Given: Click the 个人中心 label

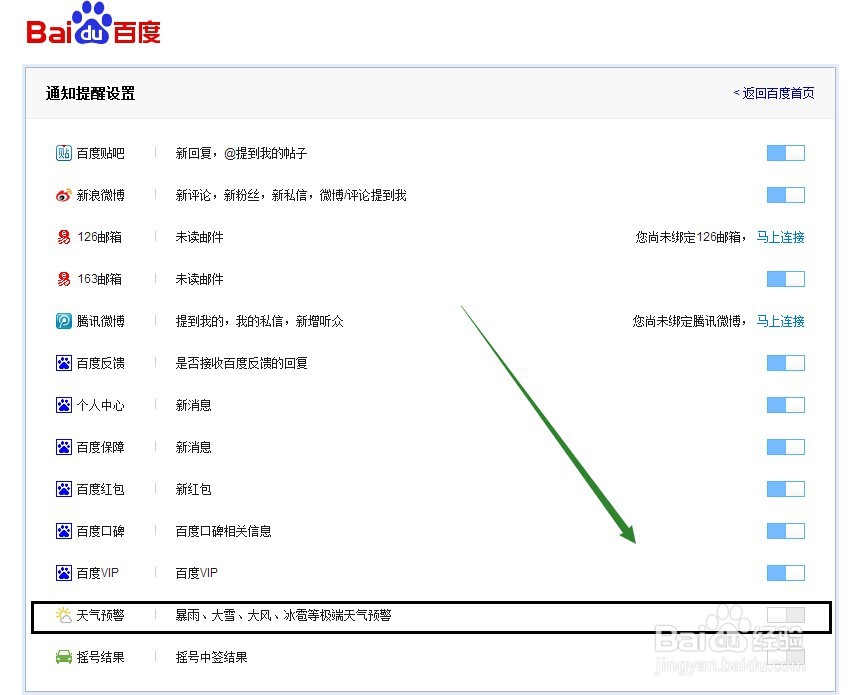Looking at the screenshot, I should pyautogui.click(x=101, y=405).
